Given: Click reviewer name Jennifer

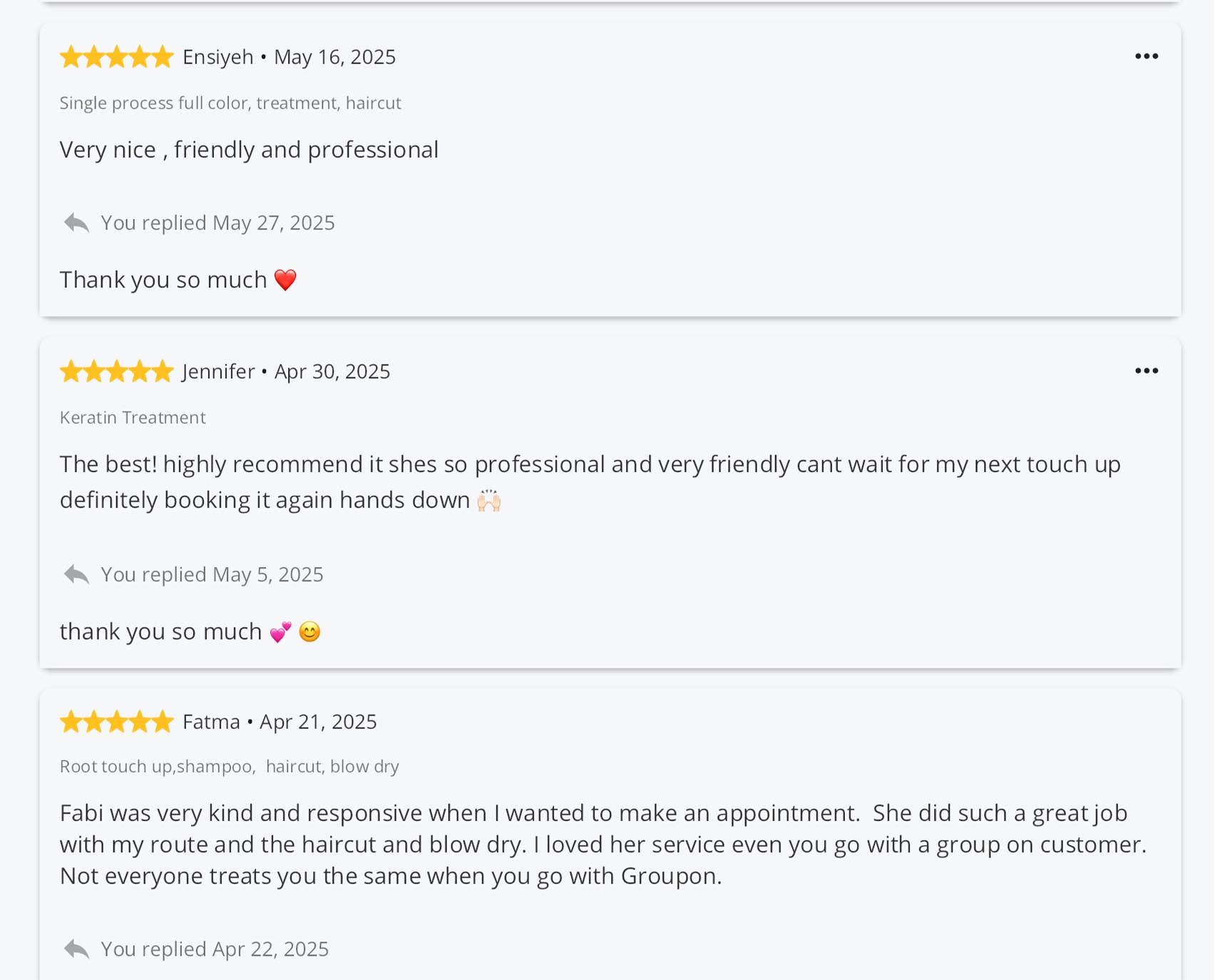Looking at the screenshot, I should (x=218, y=372).
